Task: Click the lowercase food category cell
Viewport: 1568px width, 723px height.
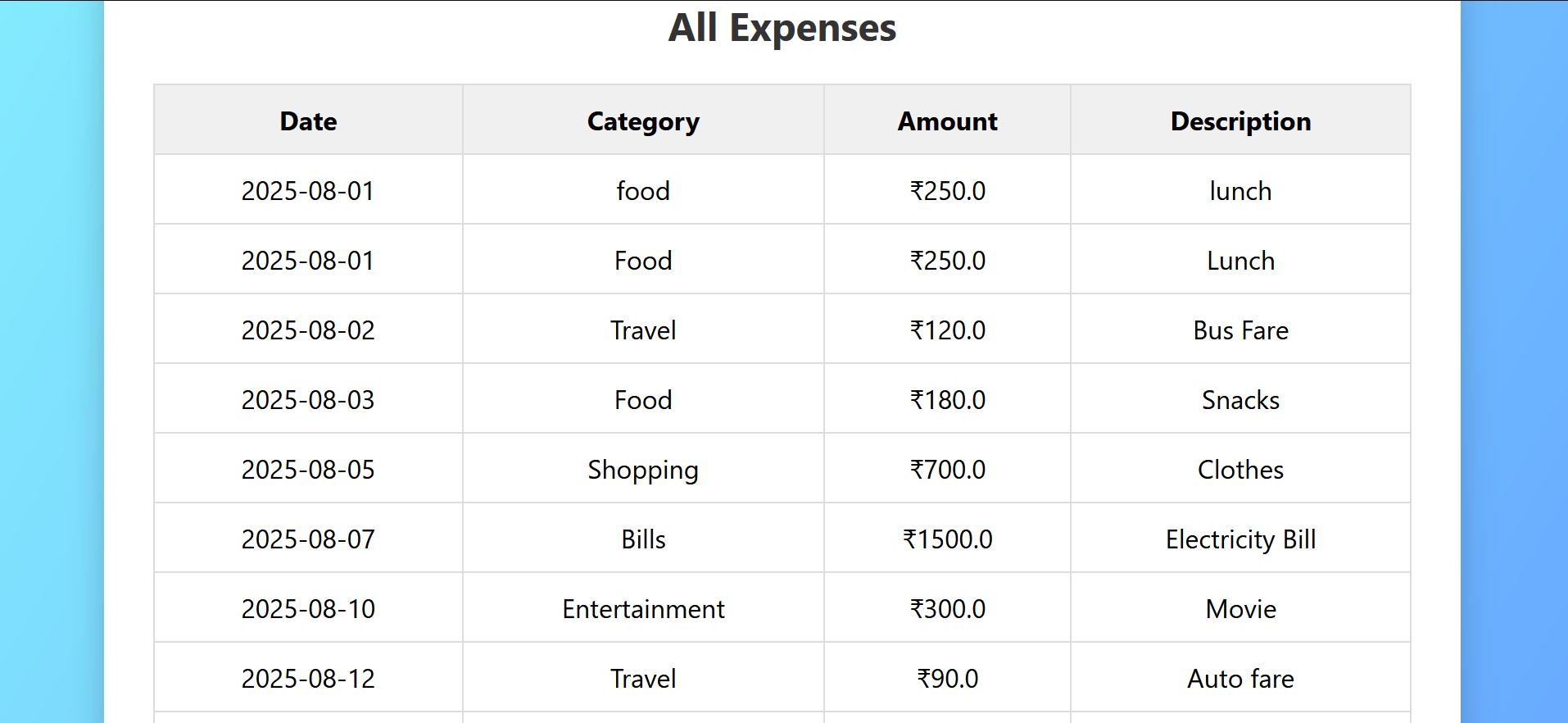Action: [x=643, y=190]
